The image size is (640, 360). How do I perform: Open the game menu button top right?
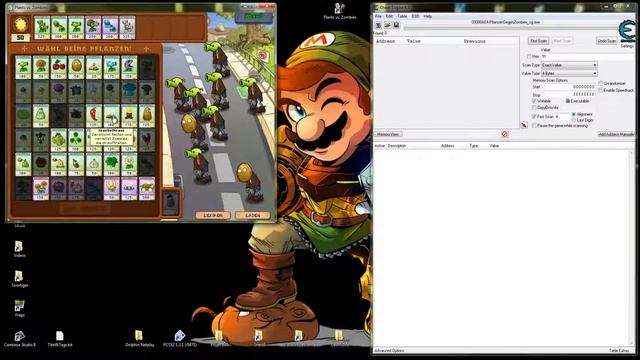(x=253, y=17)
